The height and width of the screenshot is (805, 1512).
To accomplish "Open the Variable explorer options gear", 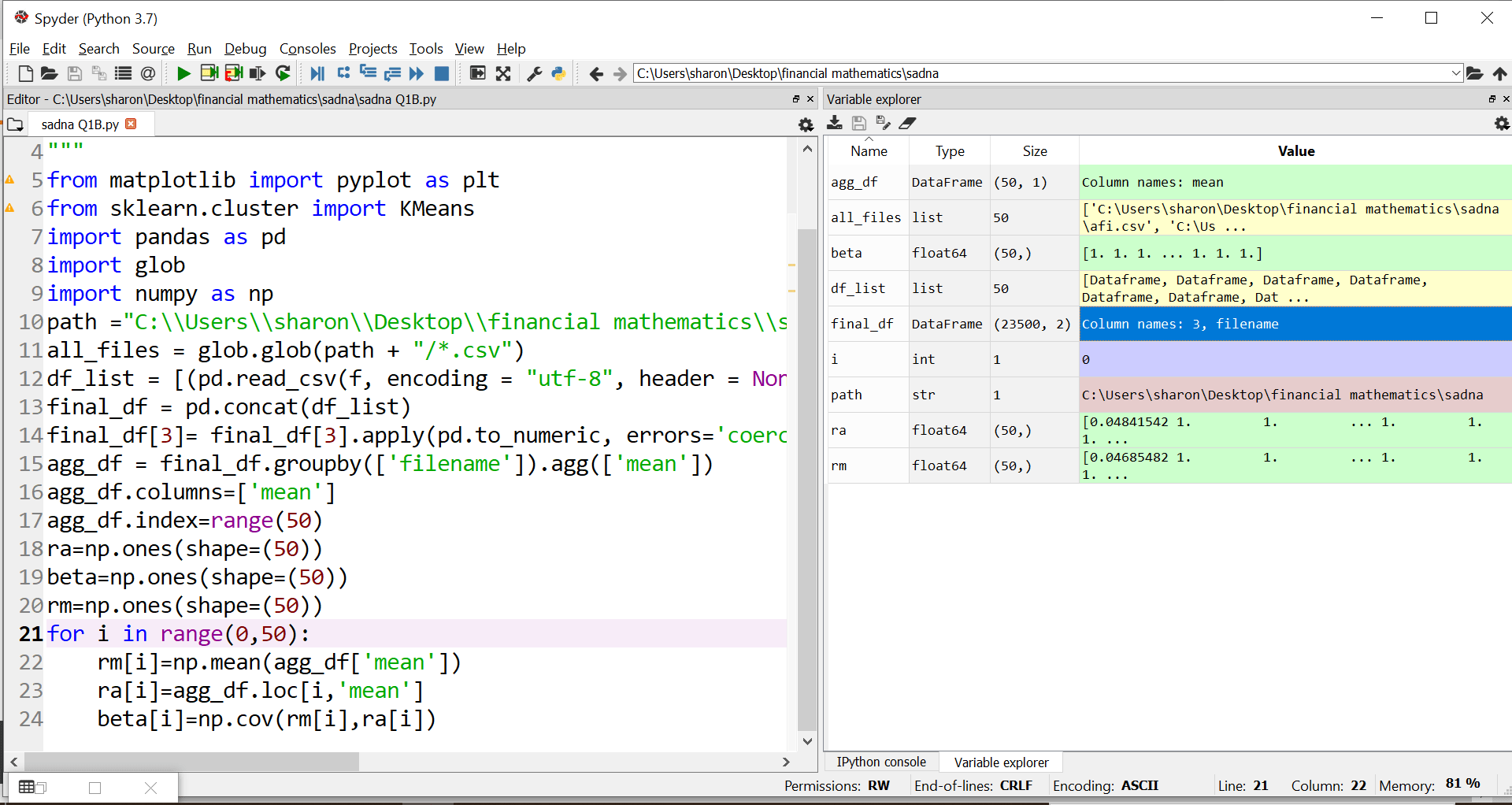I will (1502, 124).
